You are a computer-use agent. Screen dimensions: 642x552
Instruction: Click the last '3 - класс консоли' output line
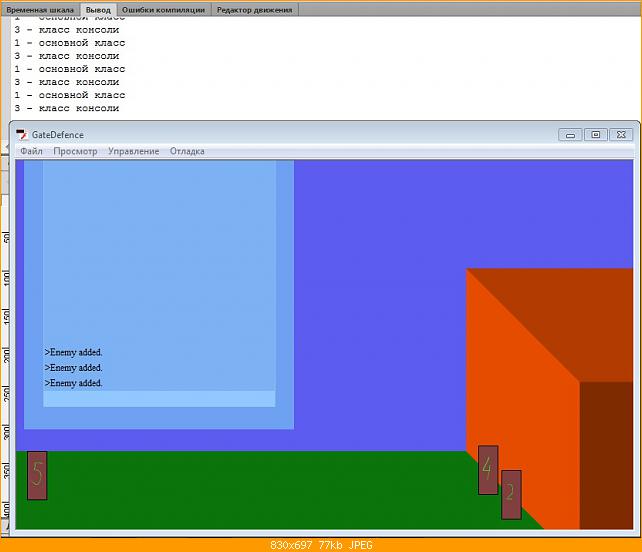[x=67, y=108]
